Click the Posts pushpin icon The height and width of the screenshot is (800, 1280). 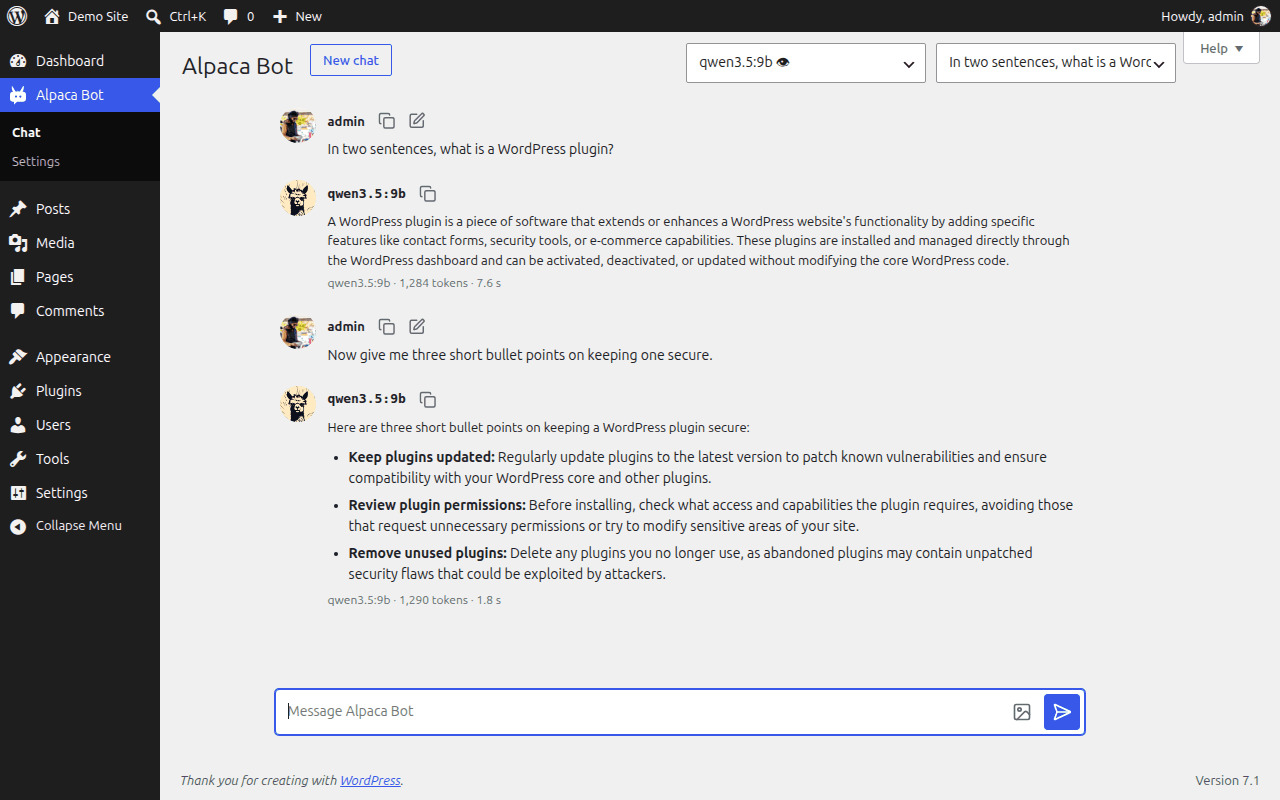[x=18, y=209]
